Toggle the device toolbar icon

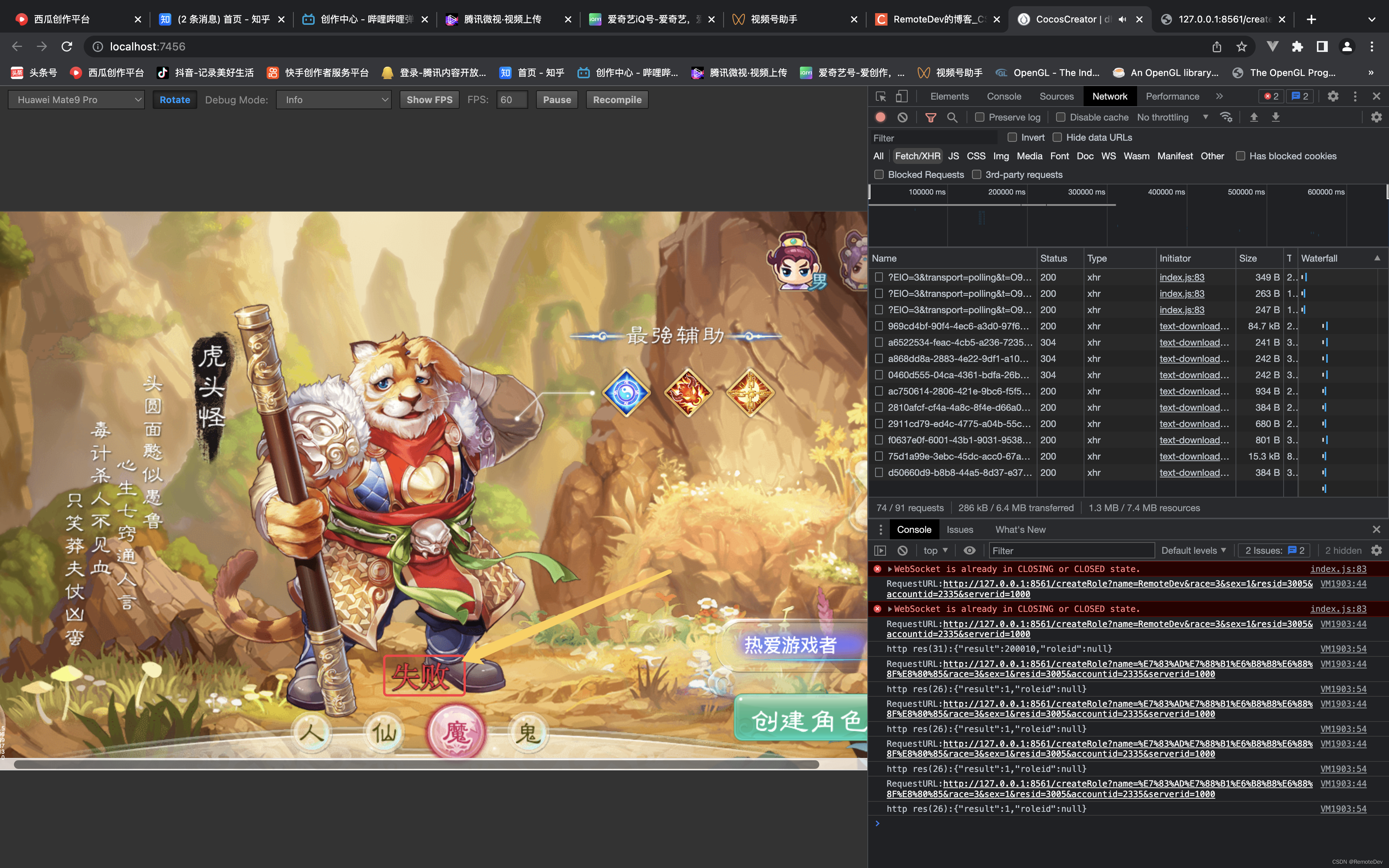pos(902,96)
